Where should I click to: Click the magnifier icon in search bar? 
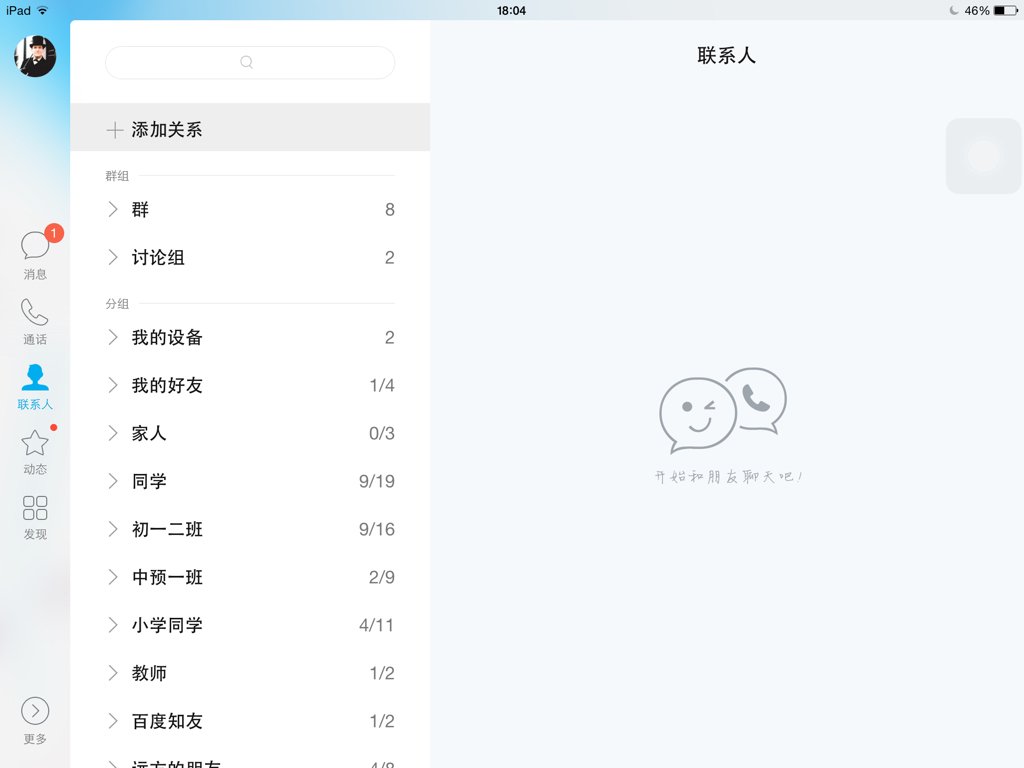pos(246,62)
